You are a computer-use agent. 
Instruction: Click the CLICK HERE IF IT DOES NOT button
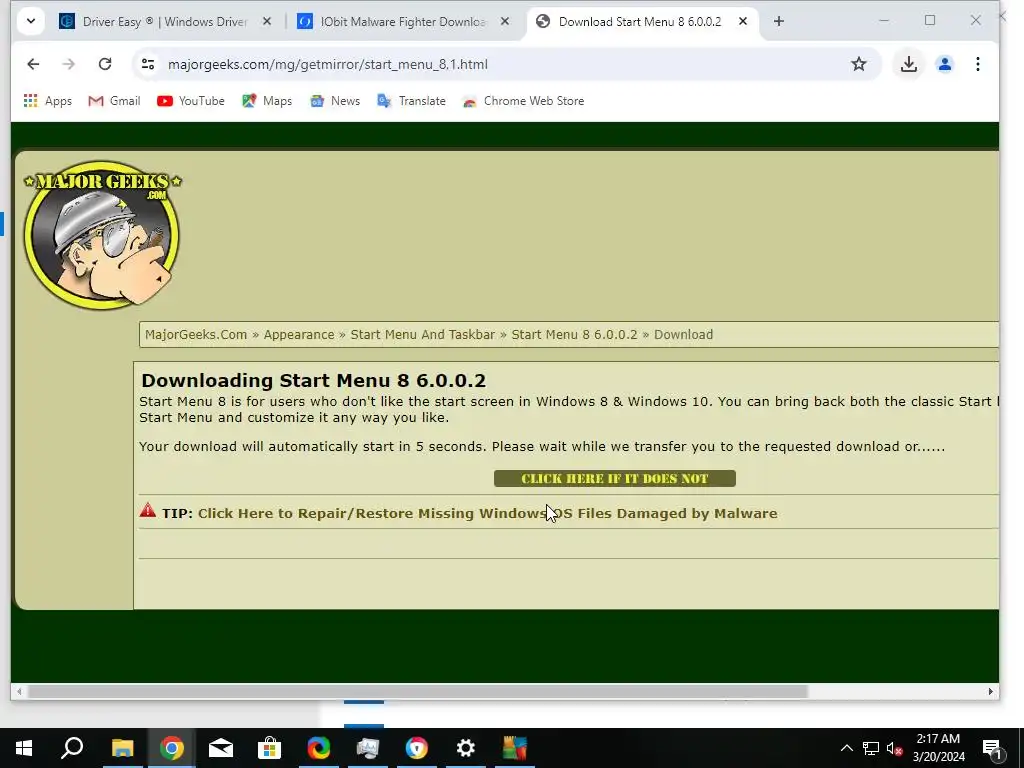coord(615,479)
